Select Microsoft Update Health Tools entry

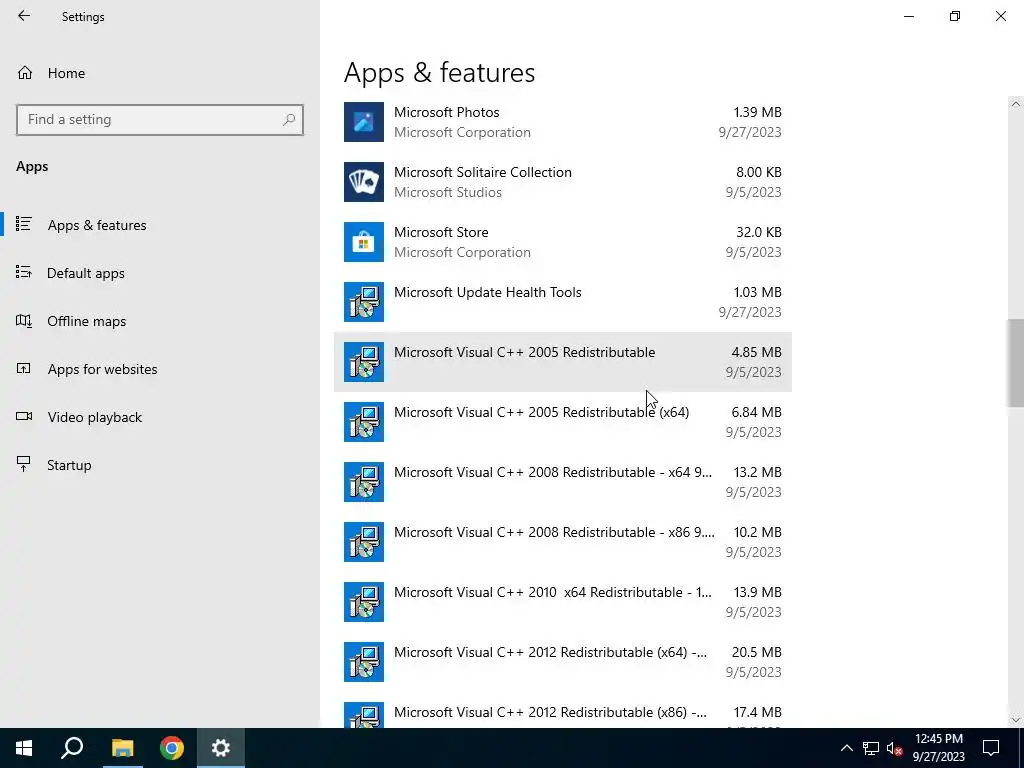(562, 302)
